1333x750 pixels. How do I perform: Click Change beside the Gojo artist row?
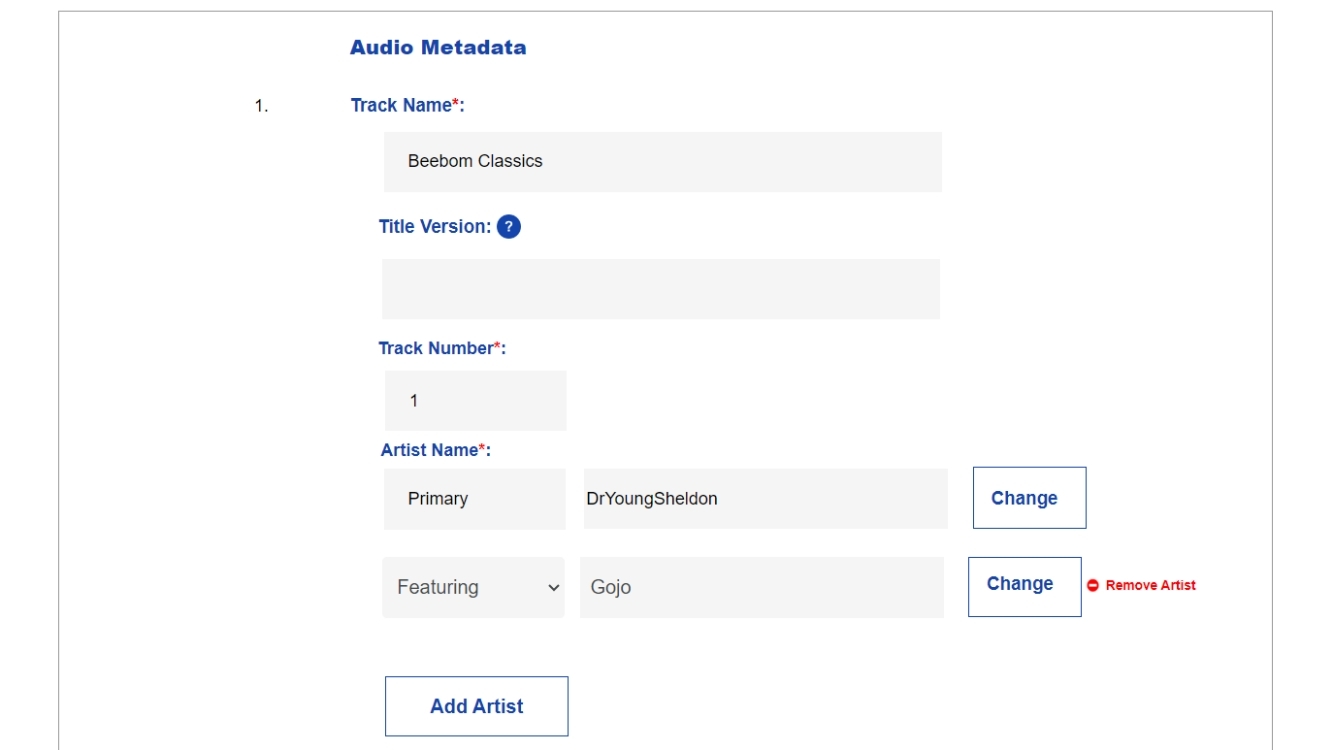click(x=1024, y=584)
